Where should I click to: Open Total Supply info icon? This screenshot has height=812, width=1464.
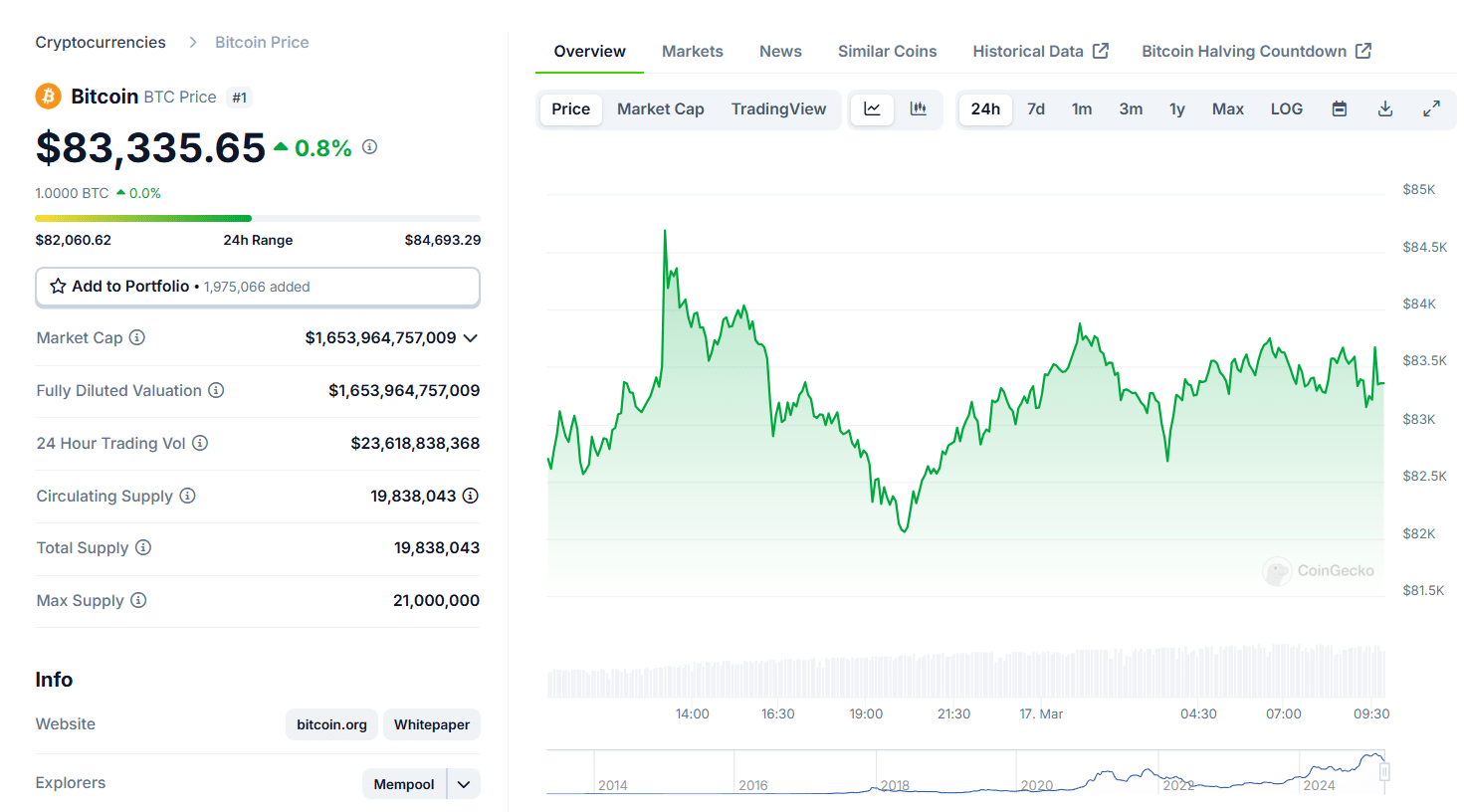click(x=143, y=547)
